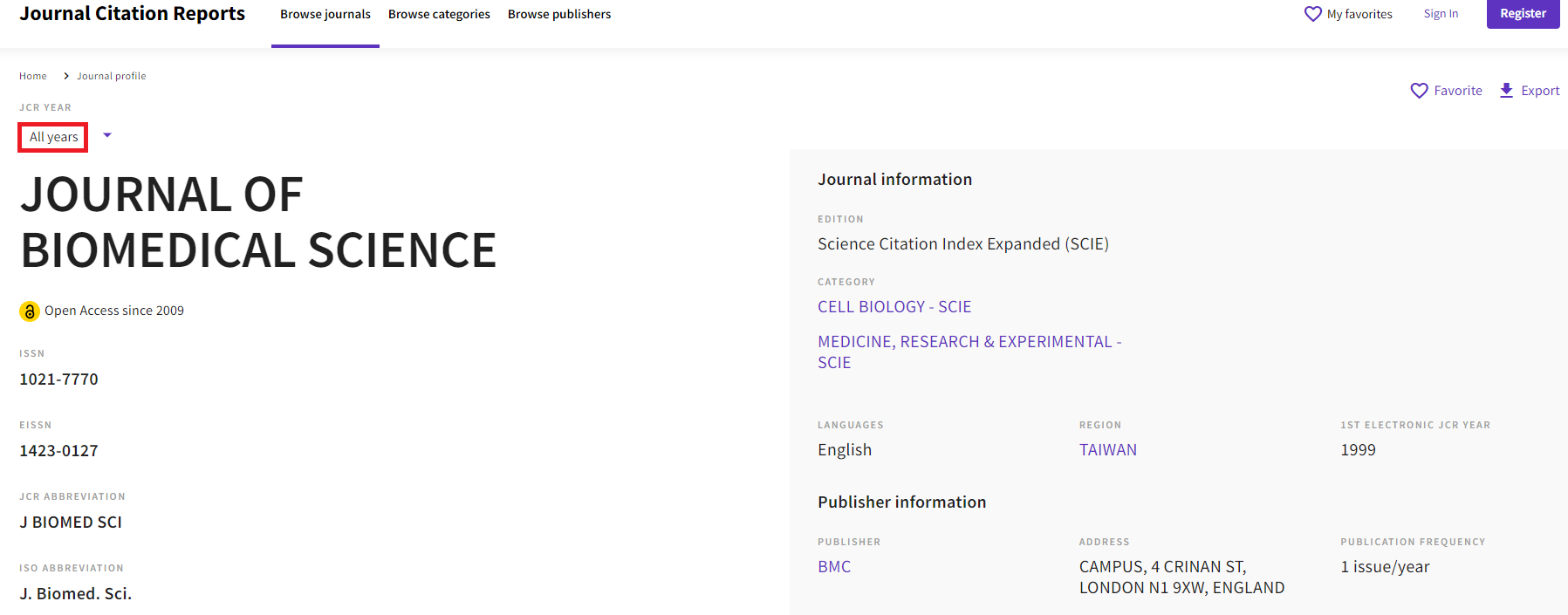Click the Journal information heading

click(x=894, y=180)
